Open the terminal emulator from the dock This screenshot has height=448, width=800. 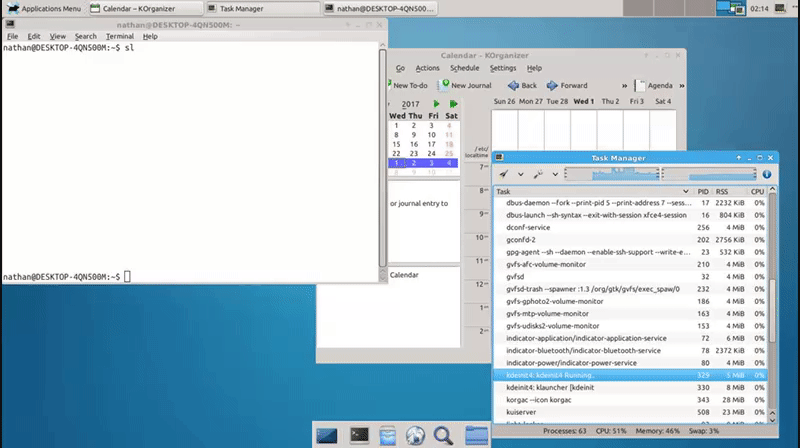point(359,435)
